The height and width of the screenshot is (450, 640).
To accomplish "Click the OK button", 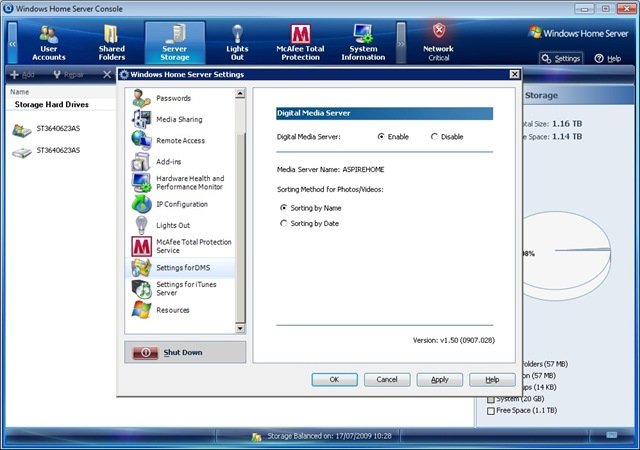I will [x=334, y=379].
